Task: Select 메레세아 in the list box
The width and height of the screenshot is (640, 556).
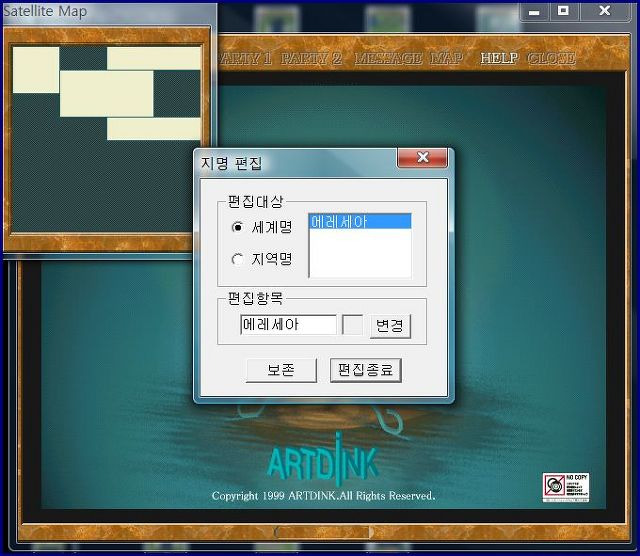Action: click(x=360, y=222)
